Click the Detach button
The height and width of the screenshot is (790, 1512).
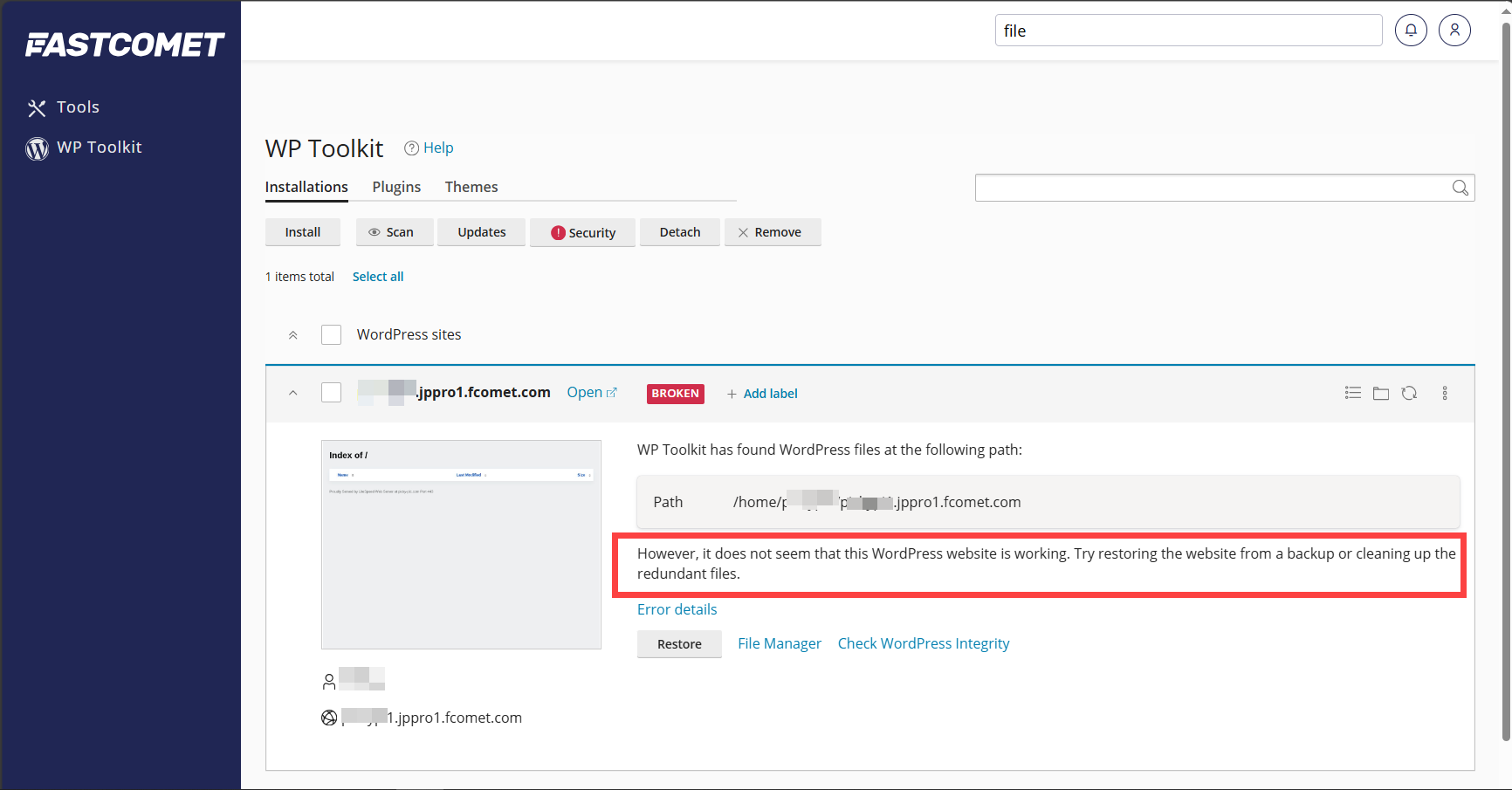point(680,232)
